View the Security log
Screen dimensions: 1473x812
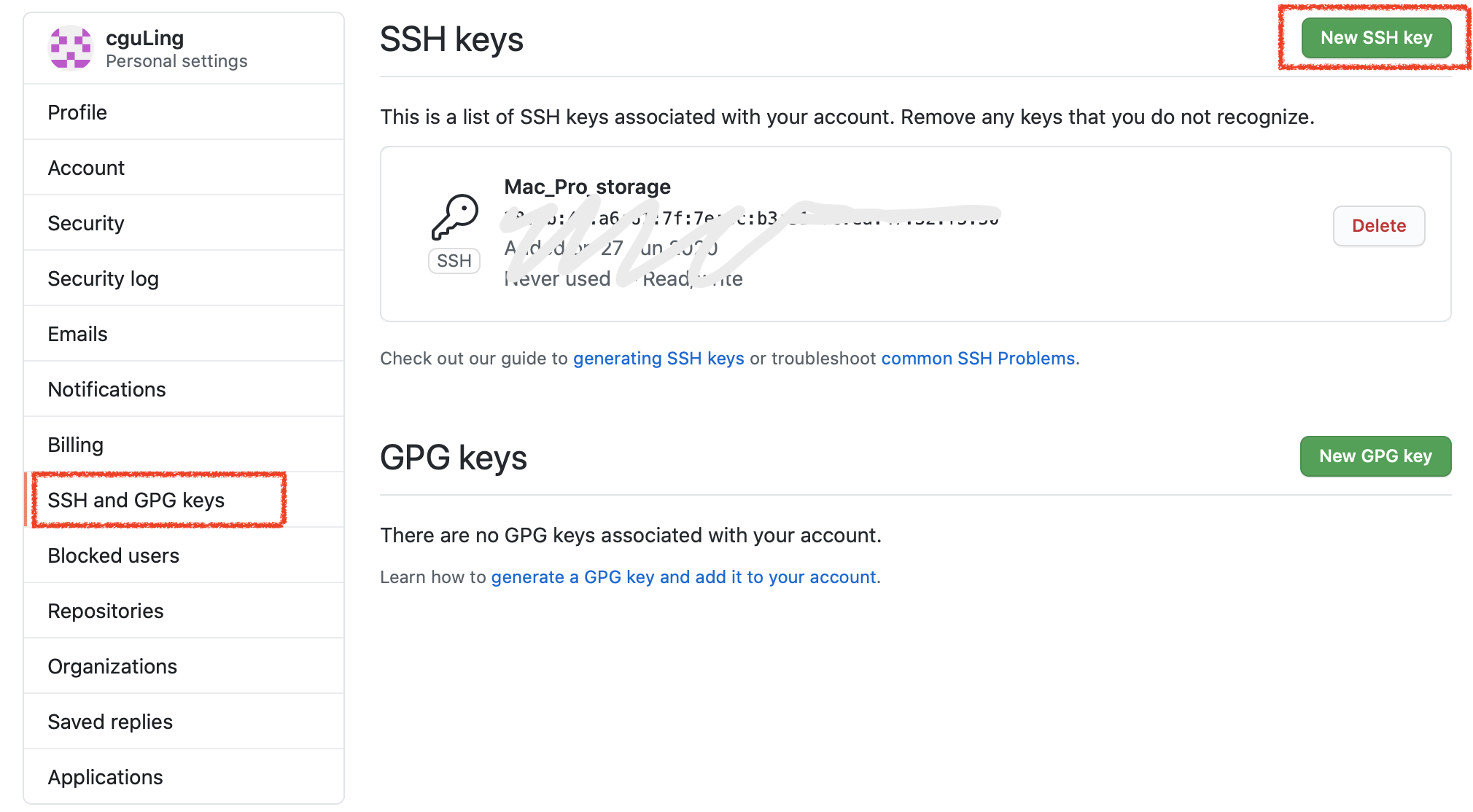click(x=184, y=278)
